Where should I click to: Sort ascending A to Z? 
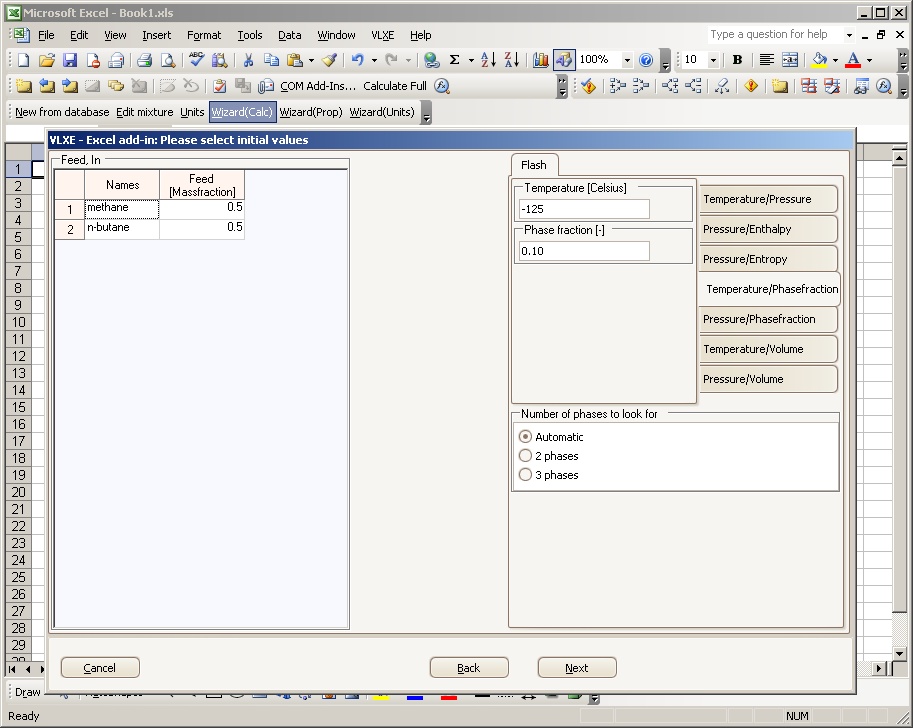489,59
